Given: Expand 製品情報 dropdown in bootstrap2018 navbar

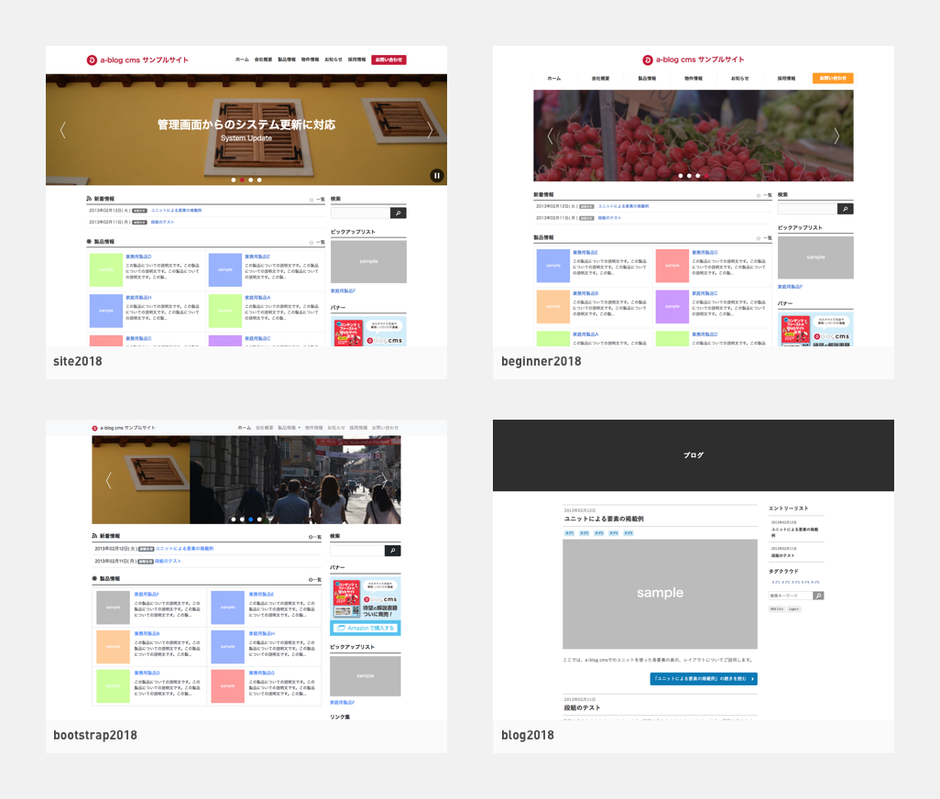Looking at the screenshot, I should (289, 427).
